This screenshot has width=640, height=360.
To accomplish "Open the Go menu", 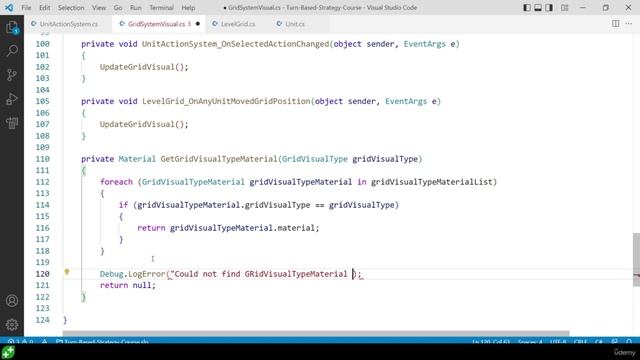I will [x=118, y=7].
